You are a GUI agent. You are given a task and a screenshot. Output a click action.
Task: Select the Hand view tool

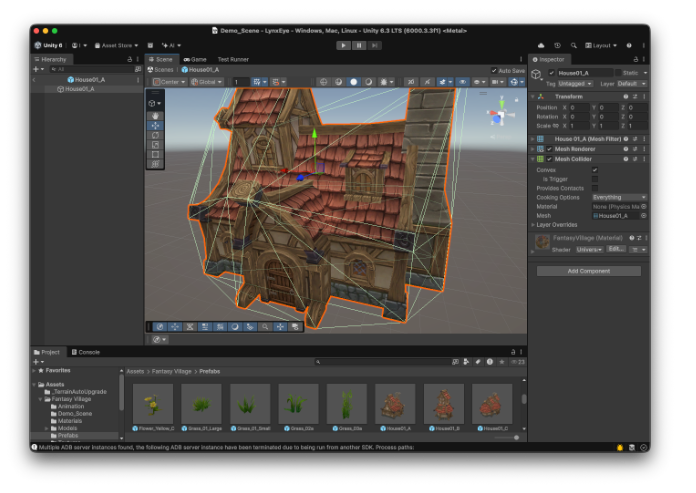[155, 116]
